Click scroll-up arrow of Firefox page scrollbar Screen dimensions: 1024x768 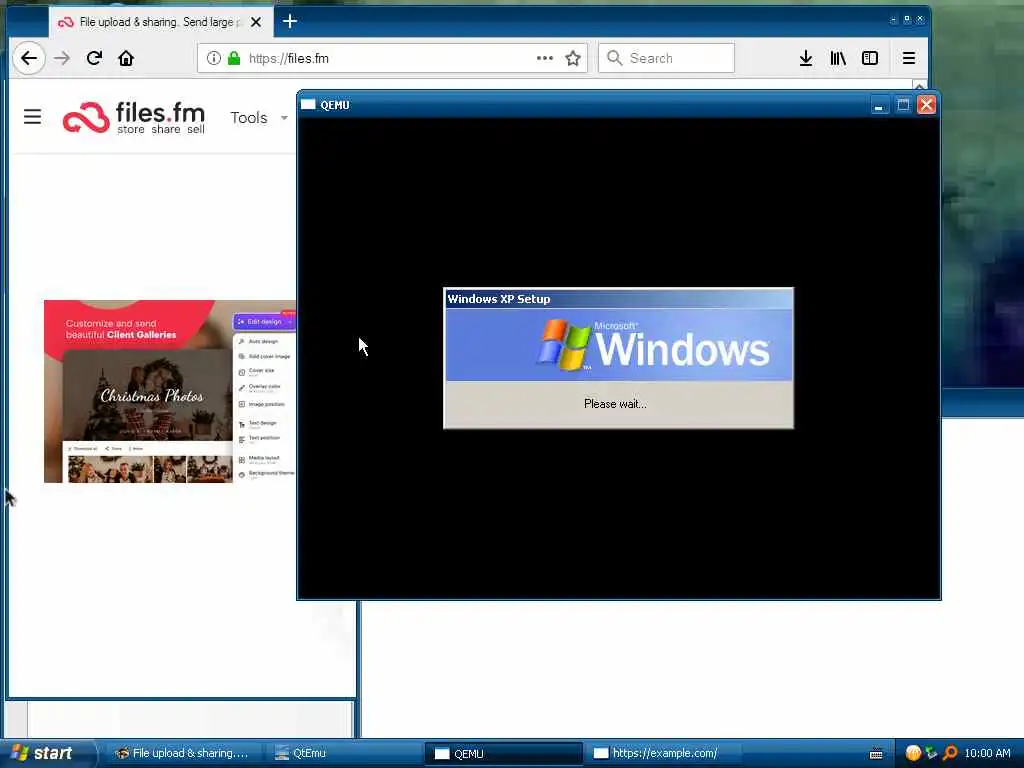pos(919,86)
